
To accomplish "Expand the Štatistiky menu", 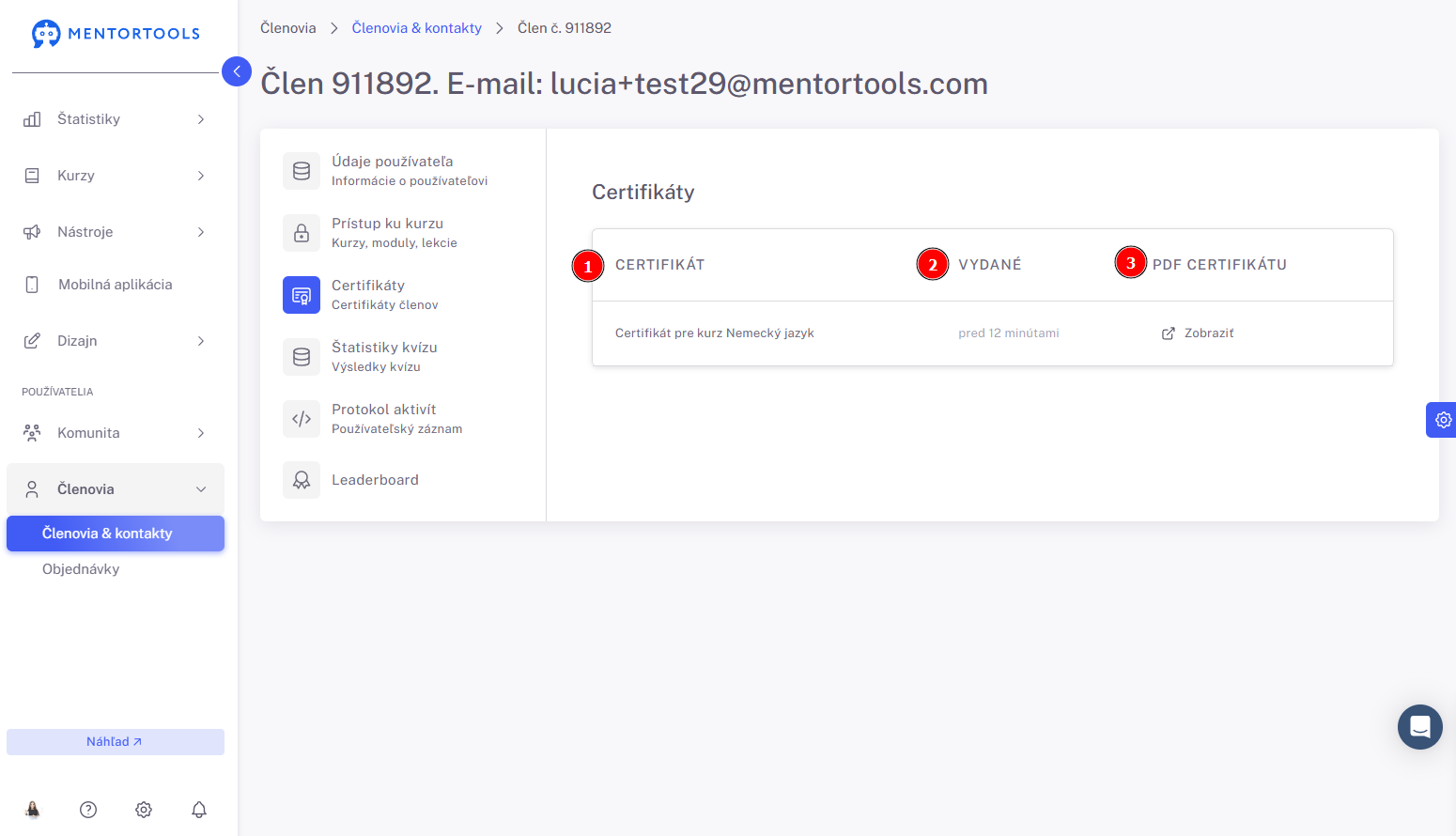I will (116, 119).
